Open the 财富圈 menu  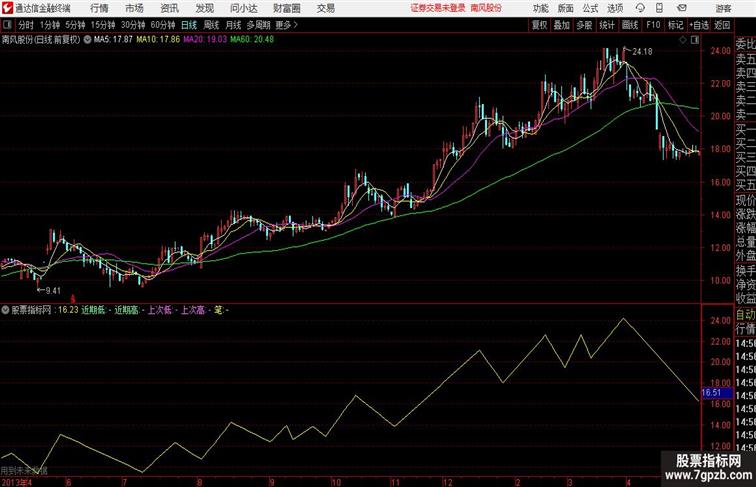[286, 8]
